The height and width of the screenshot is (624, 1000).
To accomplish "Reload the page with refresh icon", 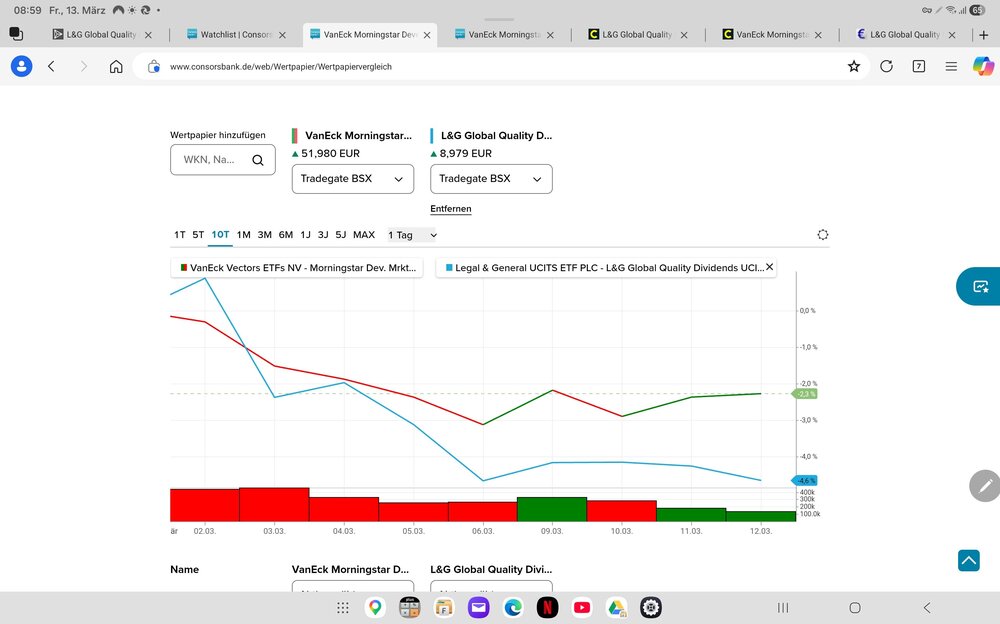I will click(x=886, y=66).
